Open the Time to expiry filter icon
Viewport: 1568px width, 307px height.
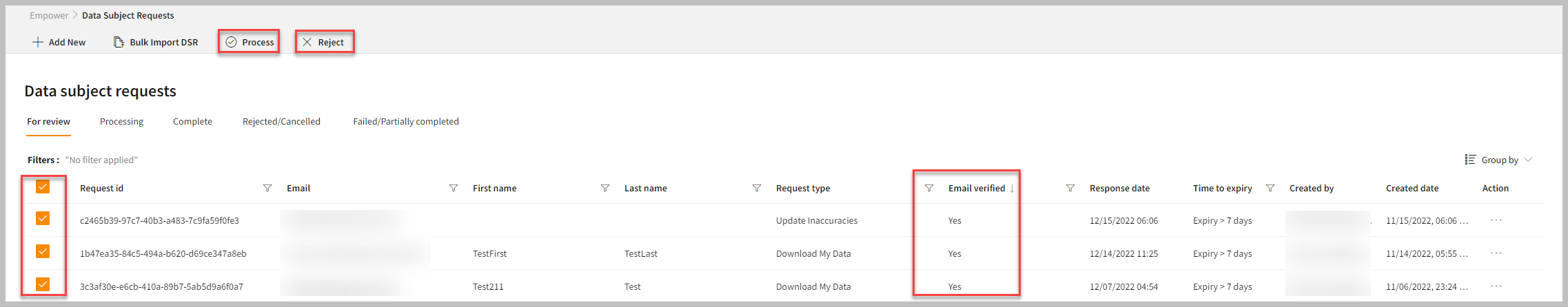point(1270,188)
